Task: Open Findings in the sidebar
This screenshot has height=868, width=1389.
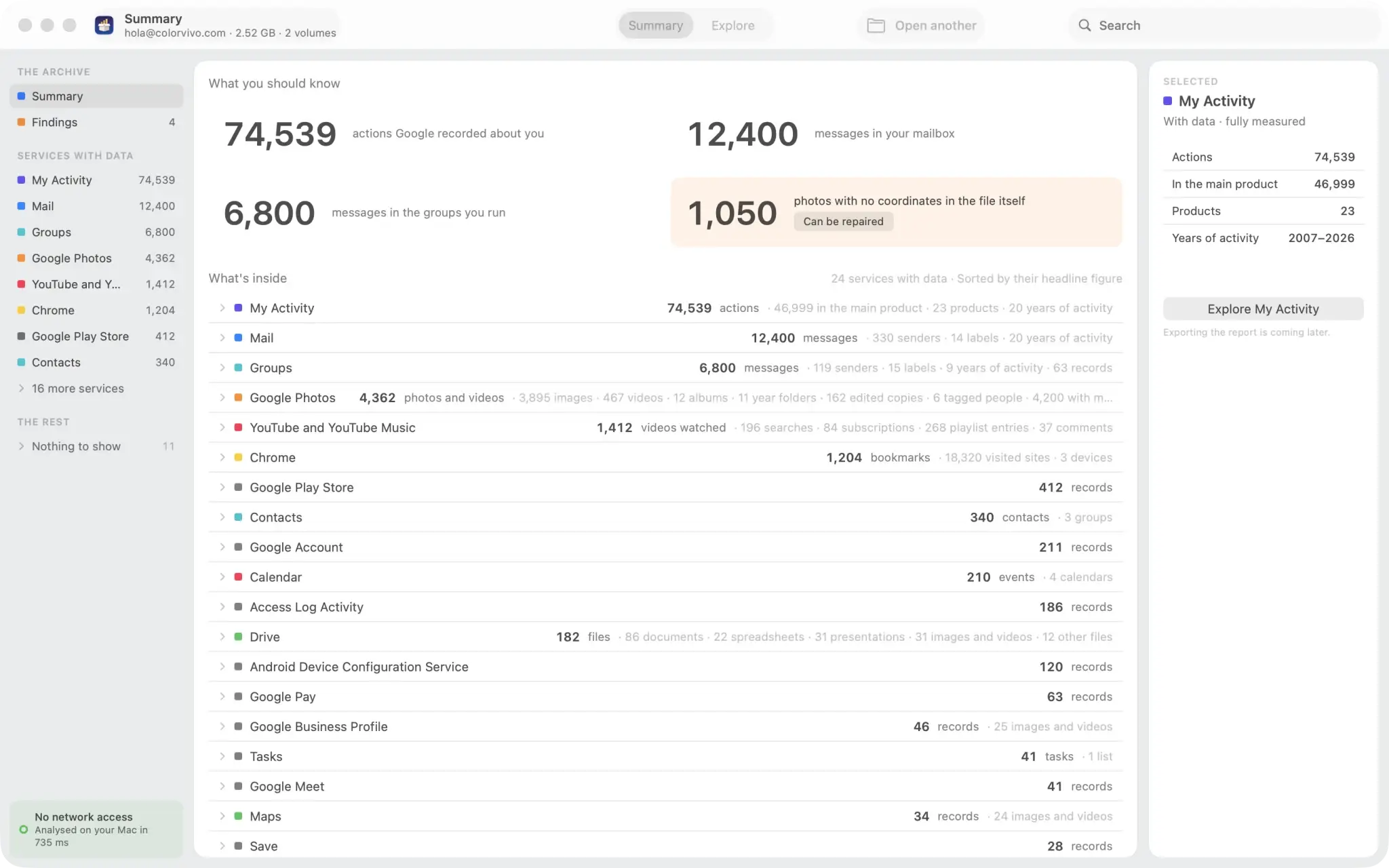Action: (96, 122)
